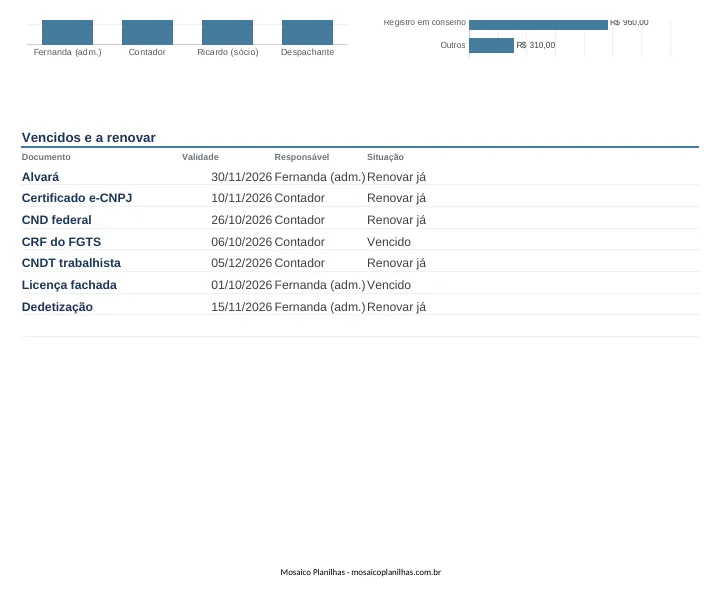719x597 pixels.
Task: Click the 'R$ 310,00' value label
Action: [536, 45]
